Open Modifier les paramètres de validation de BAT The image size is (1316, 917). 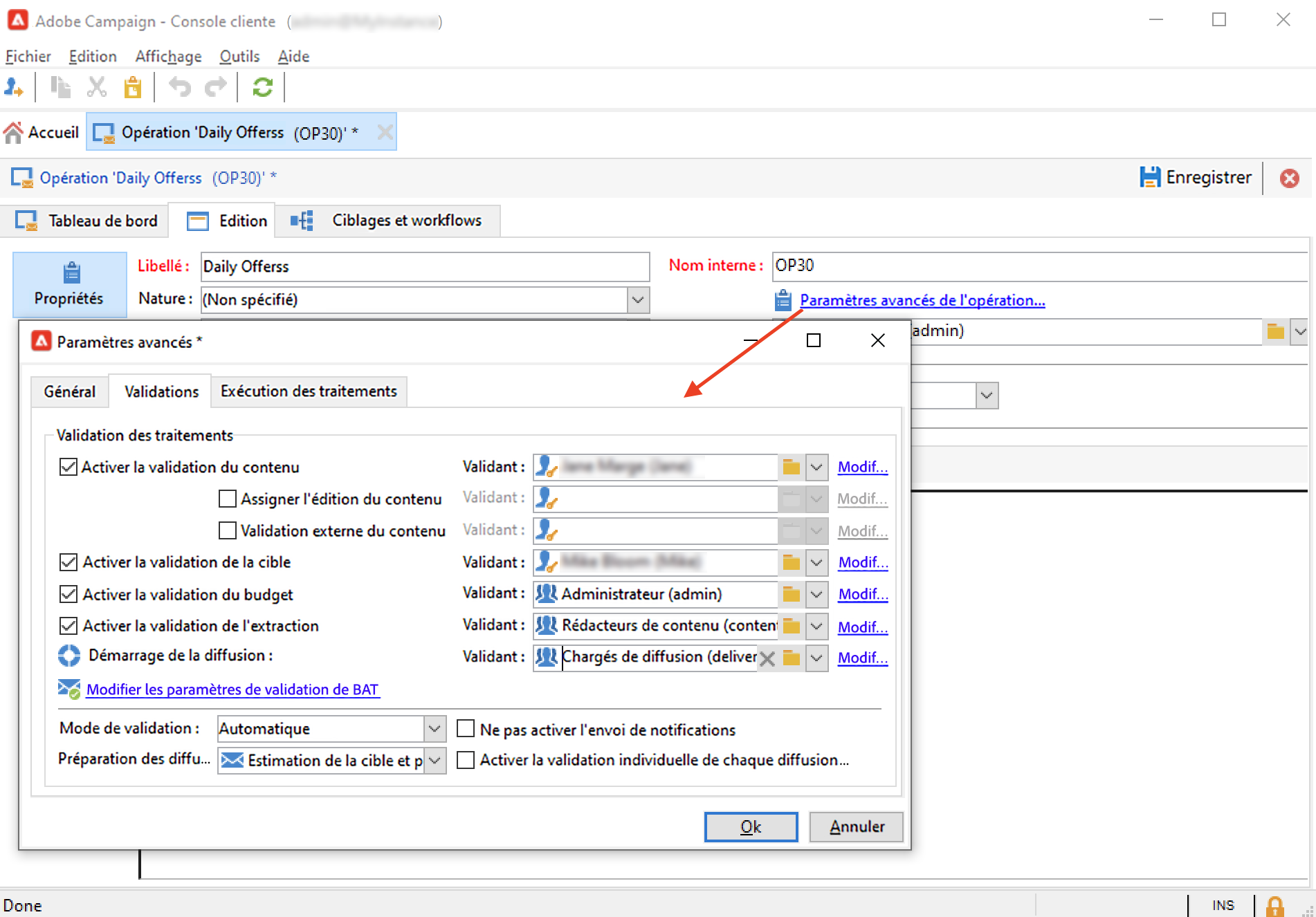click(x=232, y=689)
